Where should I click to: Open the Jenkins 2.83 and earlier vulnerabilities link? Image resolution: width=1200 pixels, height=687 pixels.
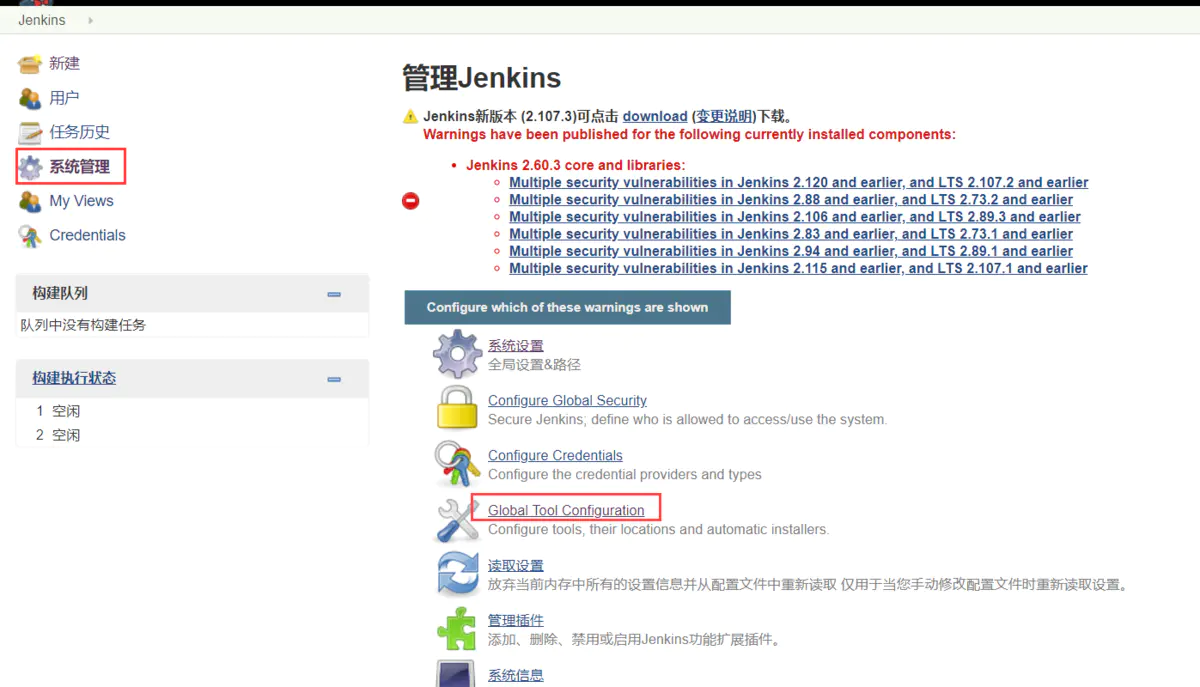click(x=791, y=234)
